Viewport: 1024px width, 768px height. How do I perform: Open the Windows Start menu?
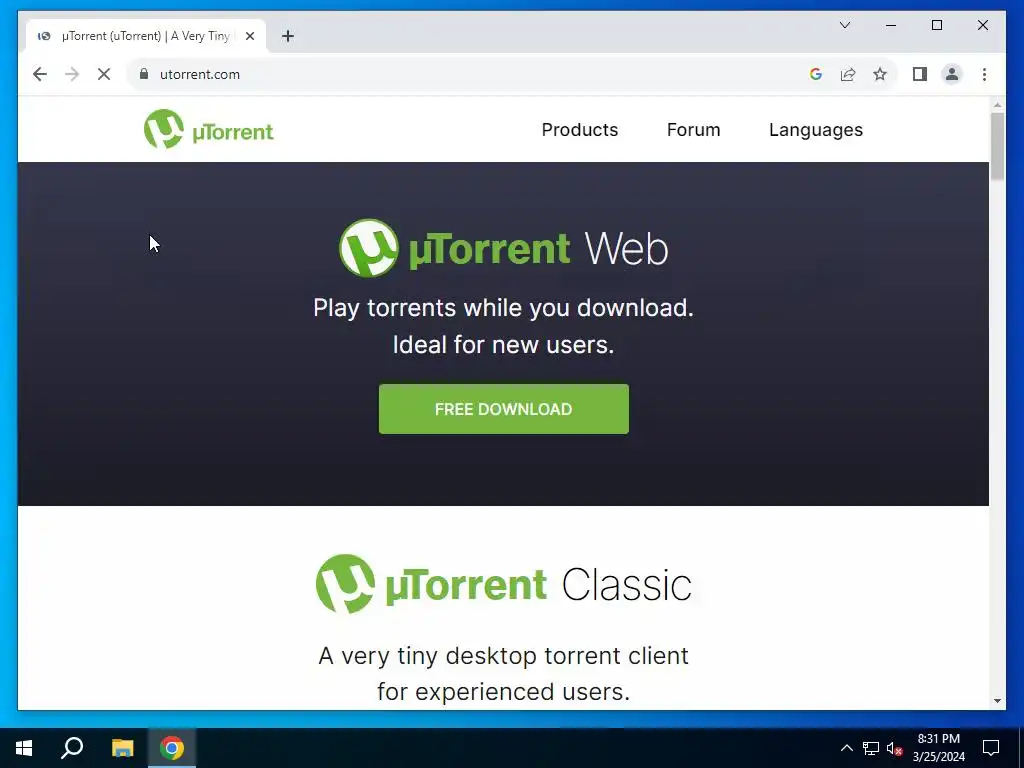click(24, 748)
